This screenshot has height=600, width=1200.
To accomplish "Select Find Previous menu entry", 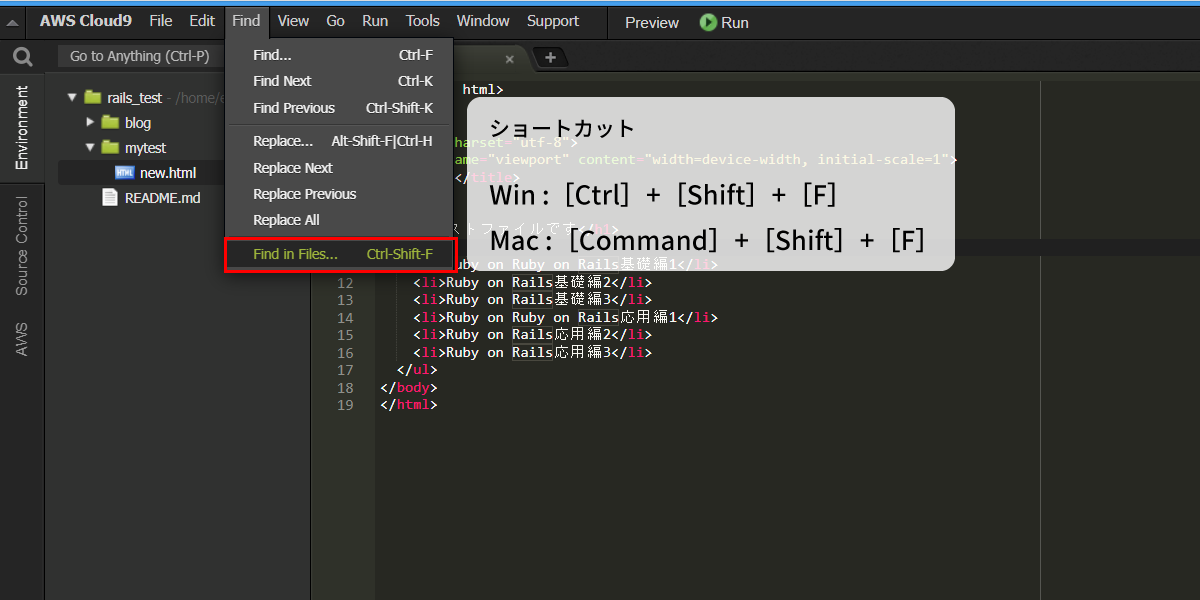I will point(340,108).
